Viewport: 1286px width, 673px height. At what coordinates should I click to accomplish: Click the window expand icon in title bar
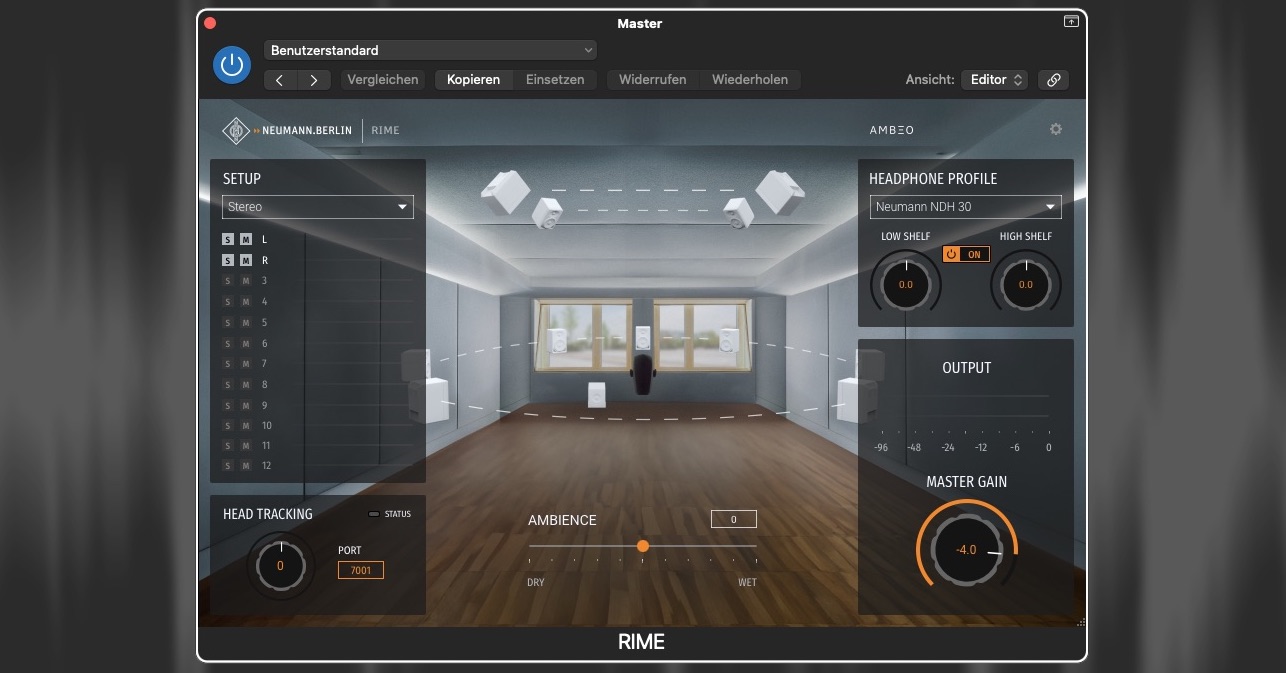point(1071,21)
